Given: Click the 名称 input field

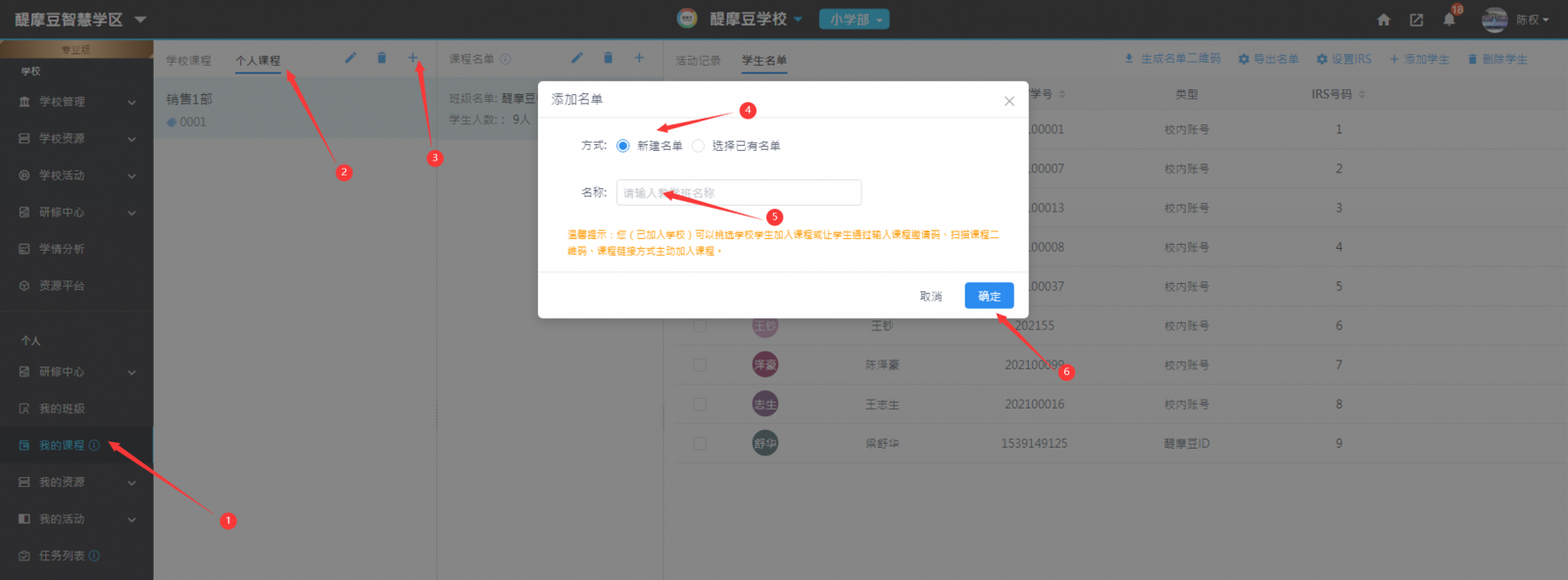Looking at the screenshot, I should coord(739,193).
